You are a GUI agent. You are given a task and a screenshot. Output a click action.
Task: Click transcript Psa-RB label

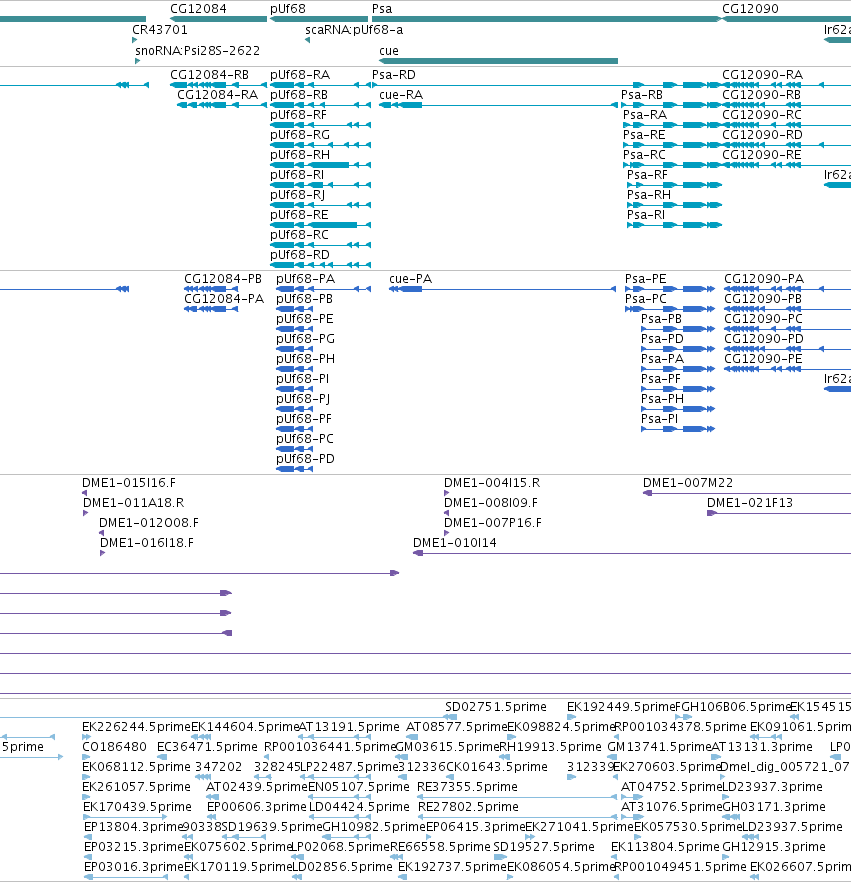[x=642, y=94]
